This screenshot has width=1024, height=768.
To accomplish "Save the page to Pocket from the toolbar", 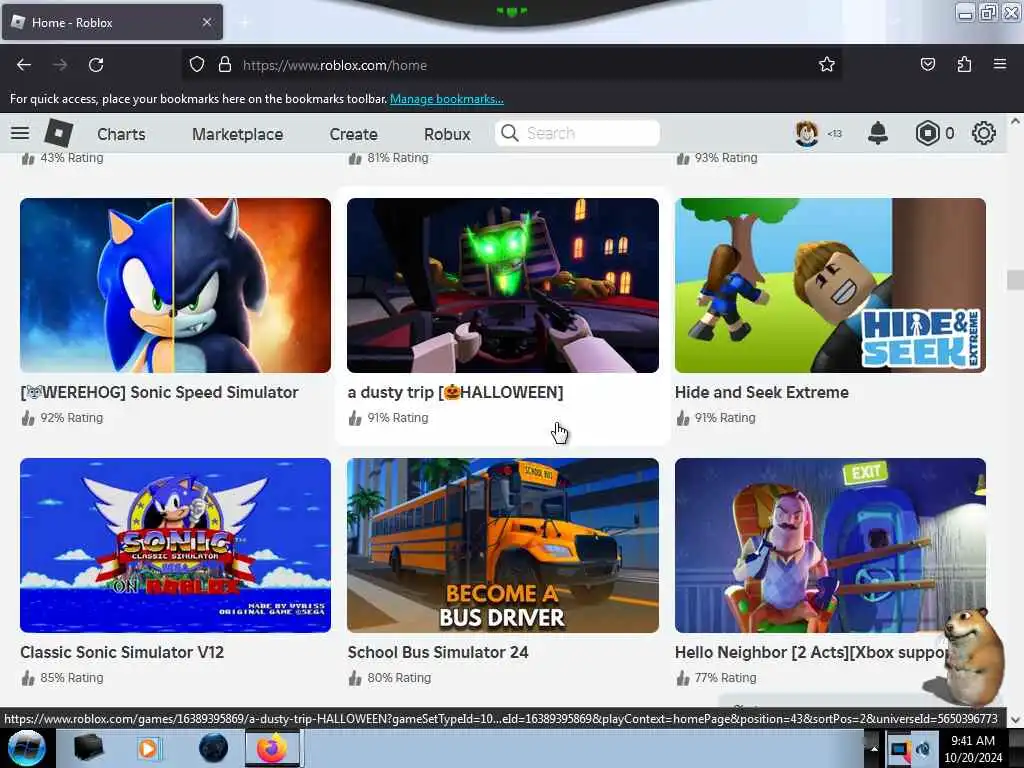I will click(927, 64).
